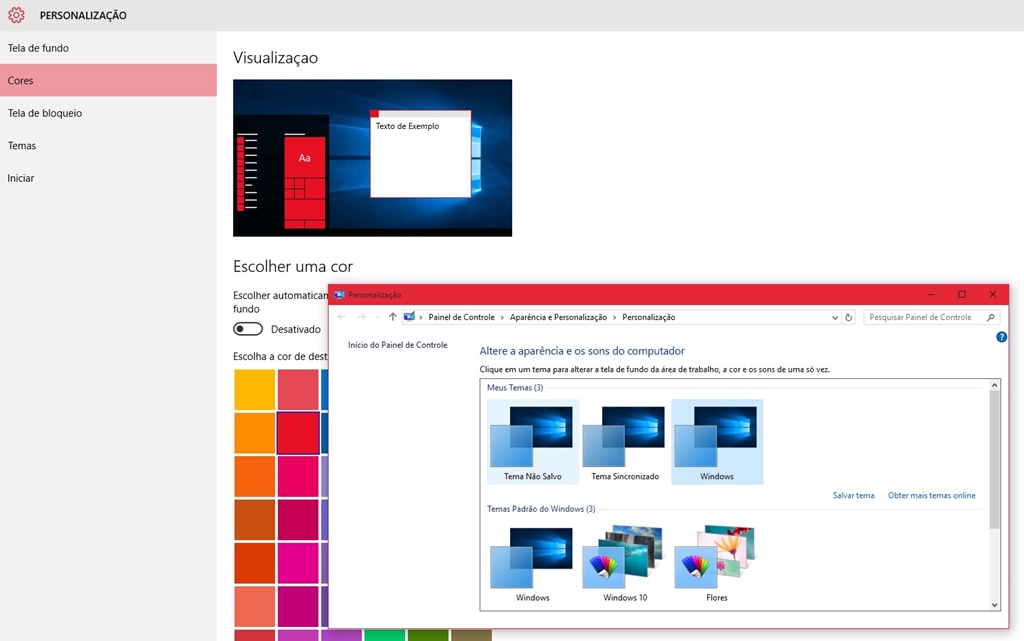The width and height of the screenshot is (1024, 641).
Task: Select Tema Sincronizado theme
Action: (x=625, y=442)
